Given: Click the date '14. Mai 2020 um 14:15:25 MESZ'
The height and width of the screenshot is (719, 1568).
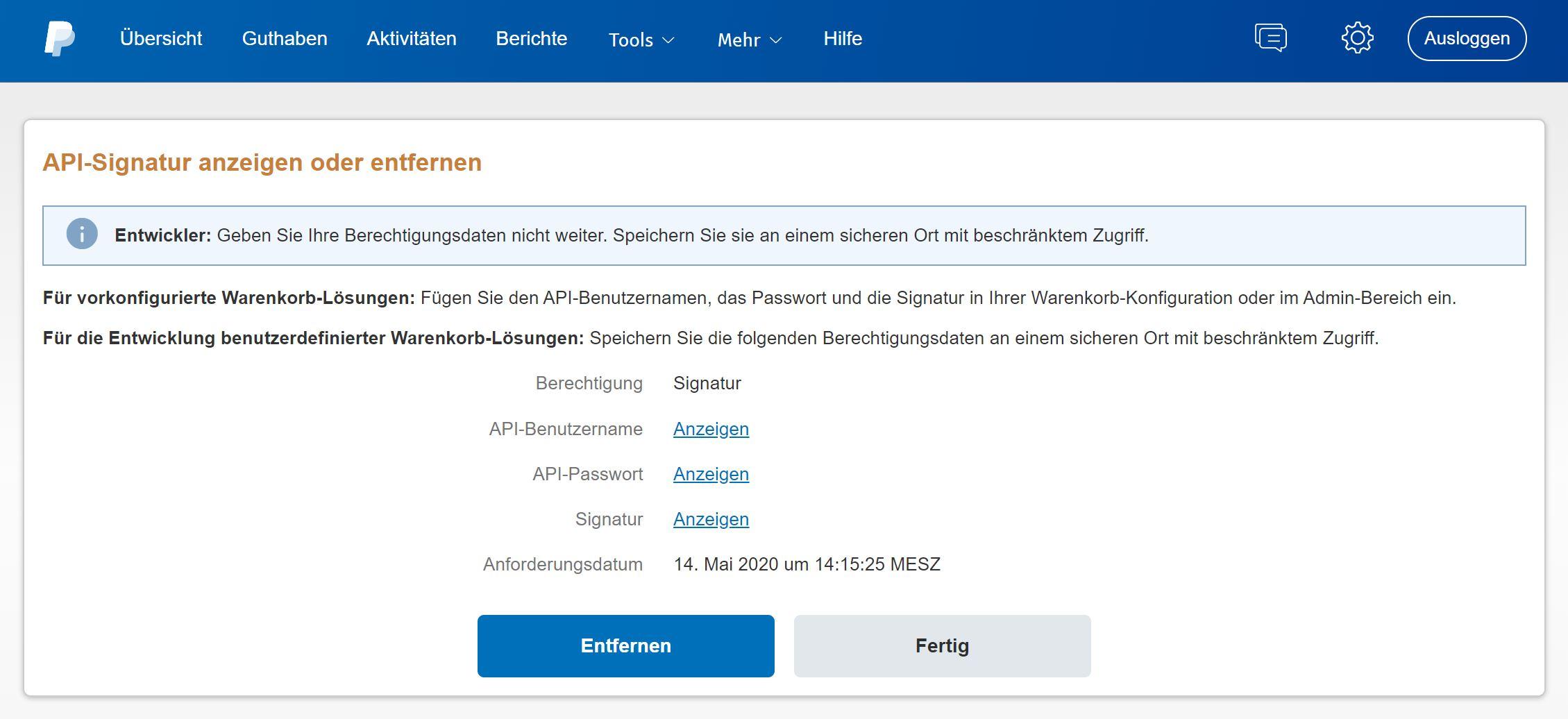Looking at the screenshot, I should tap(807, 564).
